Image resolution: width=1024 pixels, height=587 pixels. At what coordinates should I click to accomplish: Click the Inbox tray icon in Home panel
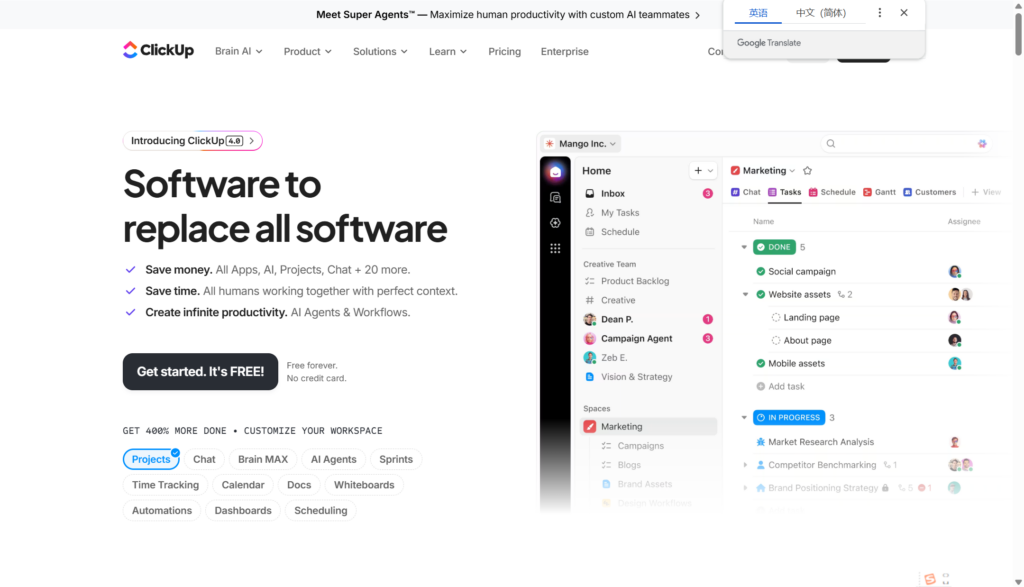(x=590, y=194)
